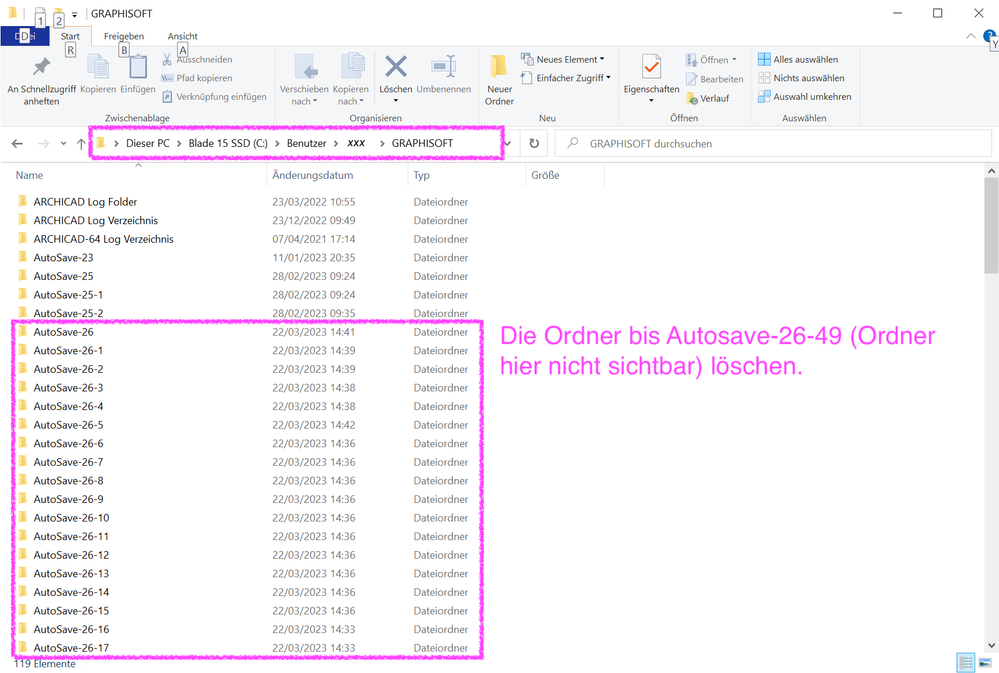Select the ARCHICAD Log Folder folder
The width and height of the screenshot is (999, 673).
85,201
